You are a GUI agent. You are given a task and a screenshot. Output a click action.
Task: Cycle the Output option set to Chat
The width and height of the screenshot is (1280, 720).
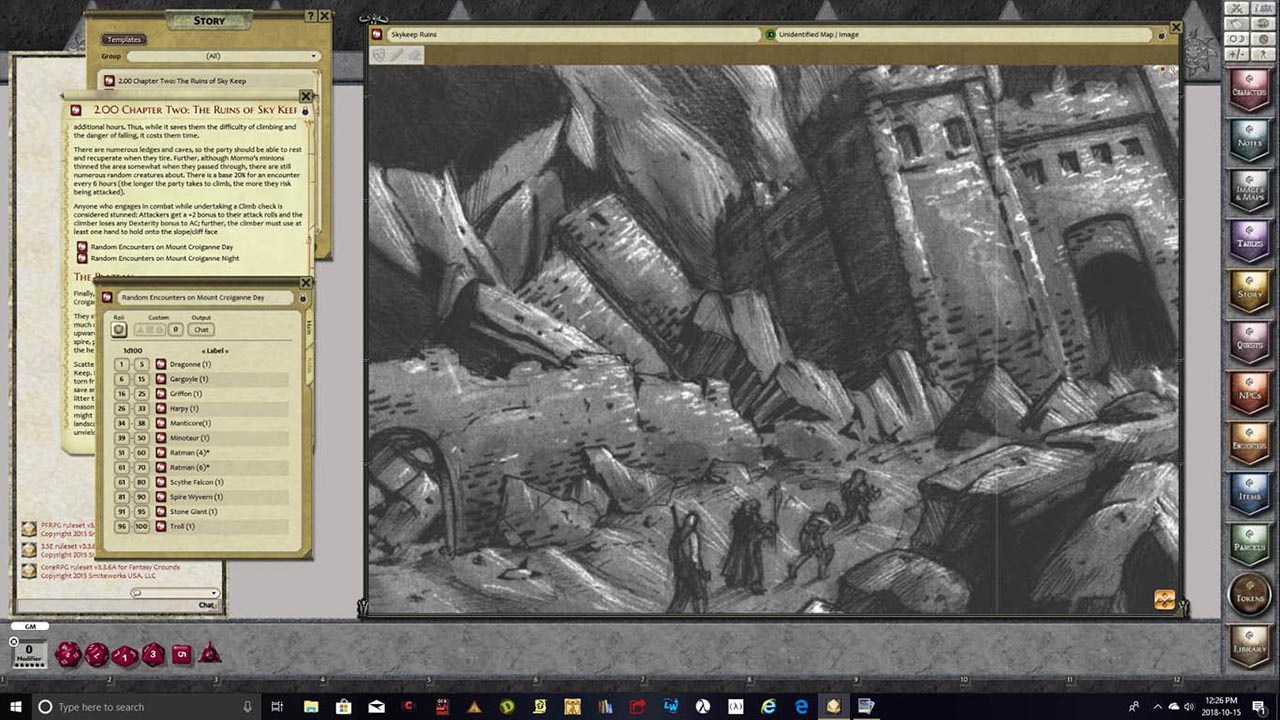click(x=201, y=329)
